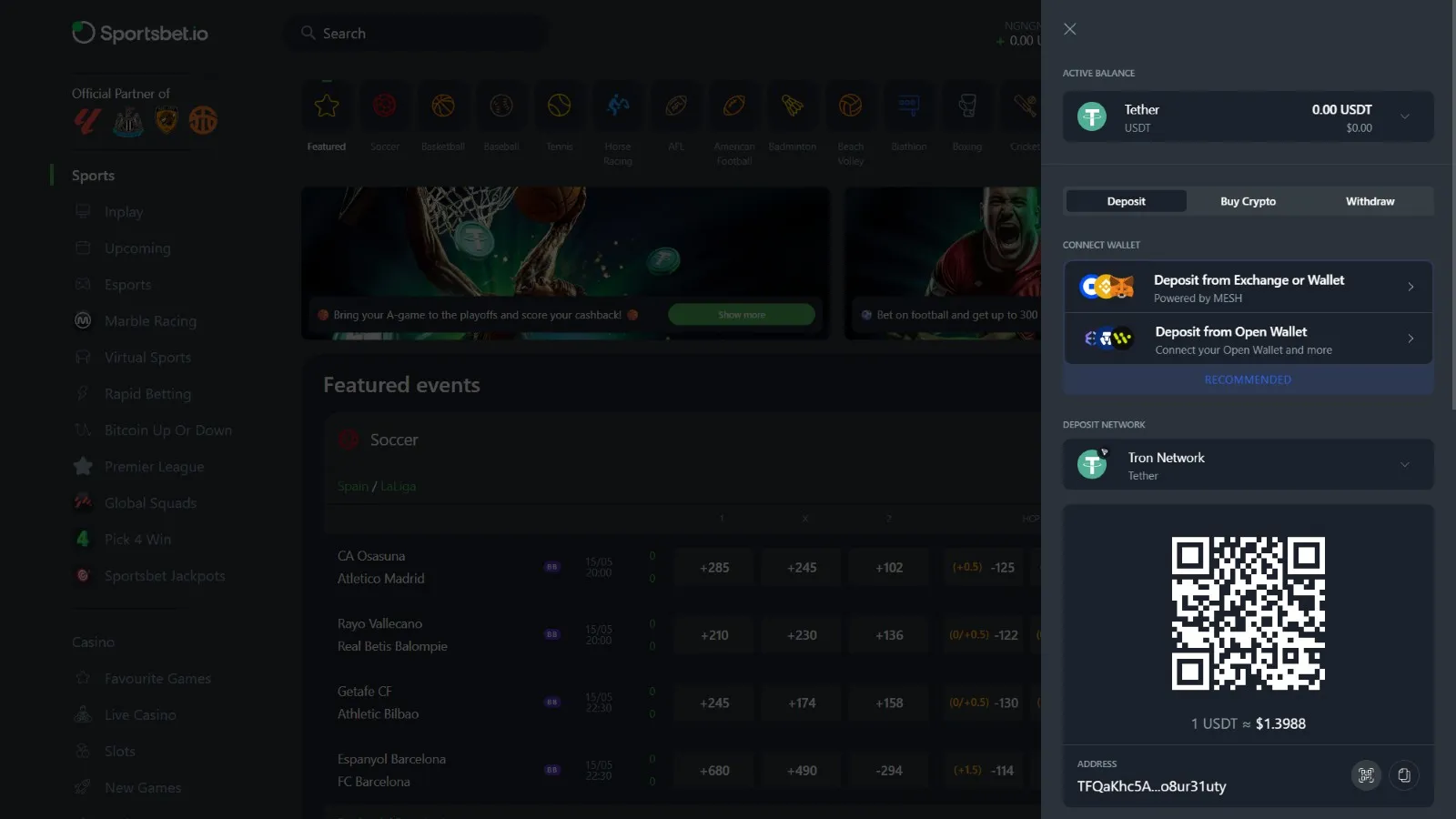Open the Boxing sport category

click(x=967, y=106)
